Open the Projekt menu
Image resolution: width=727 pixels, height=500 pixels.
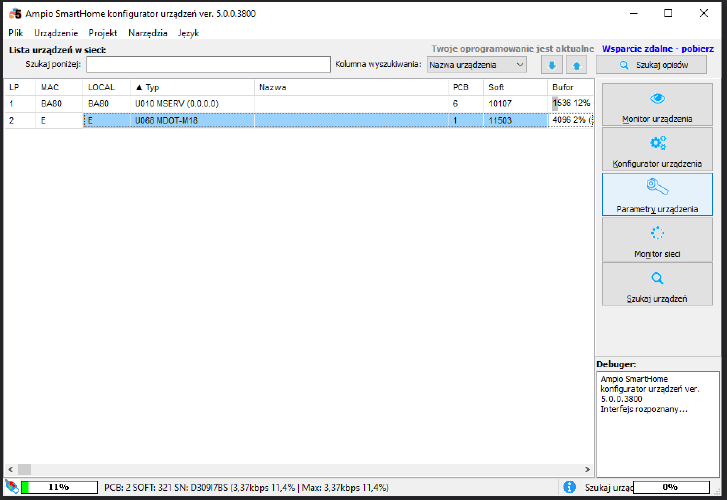103,33
